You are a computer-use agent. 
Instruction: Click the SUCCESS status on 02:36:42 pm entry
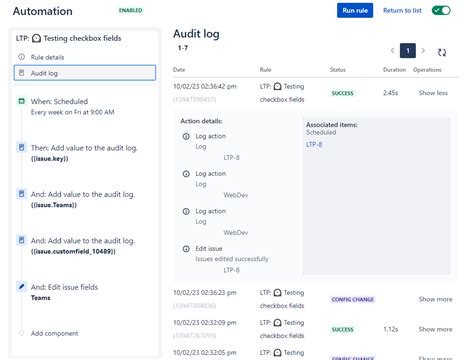click(x=342, y=93)
